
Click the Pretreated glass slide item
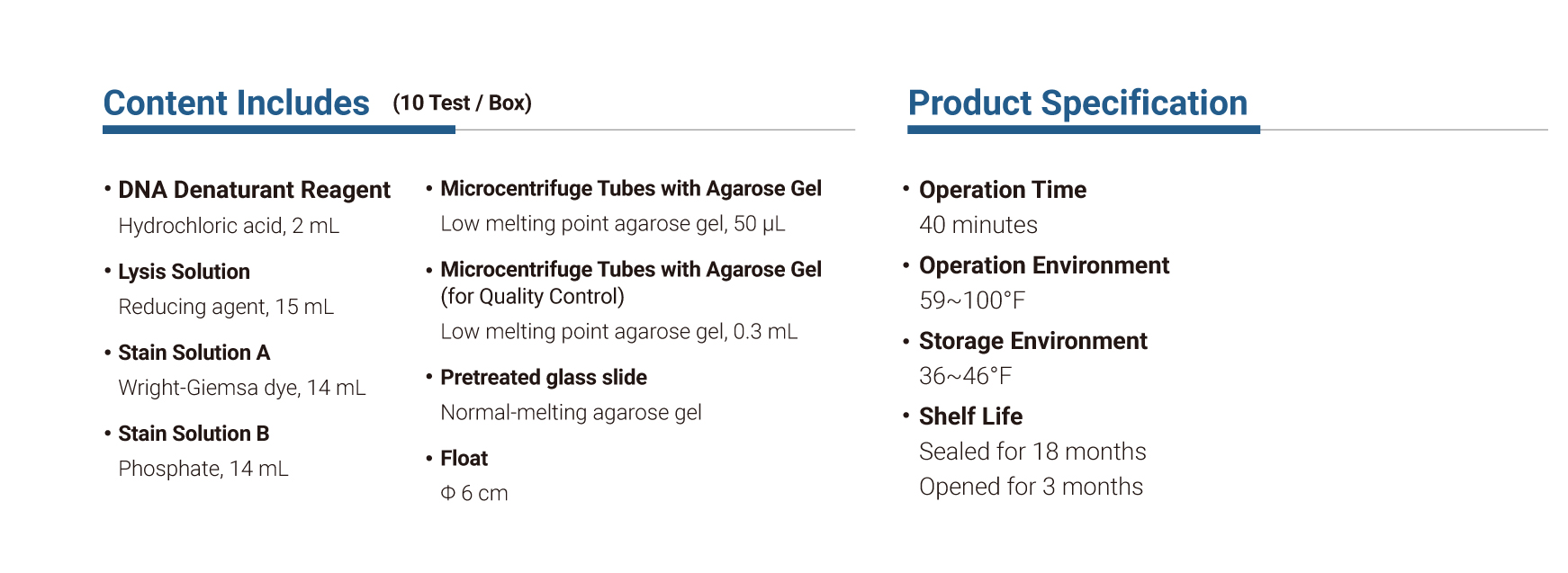[x=544, y=378]
